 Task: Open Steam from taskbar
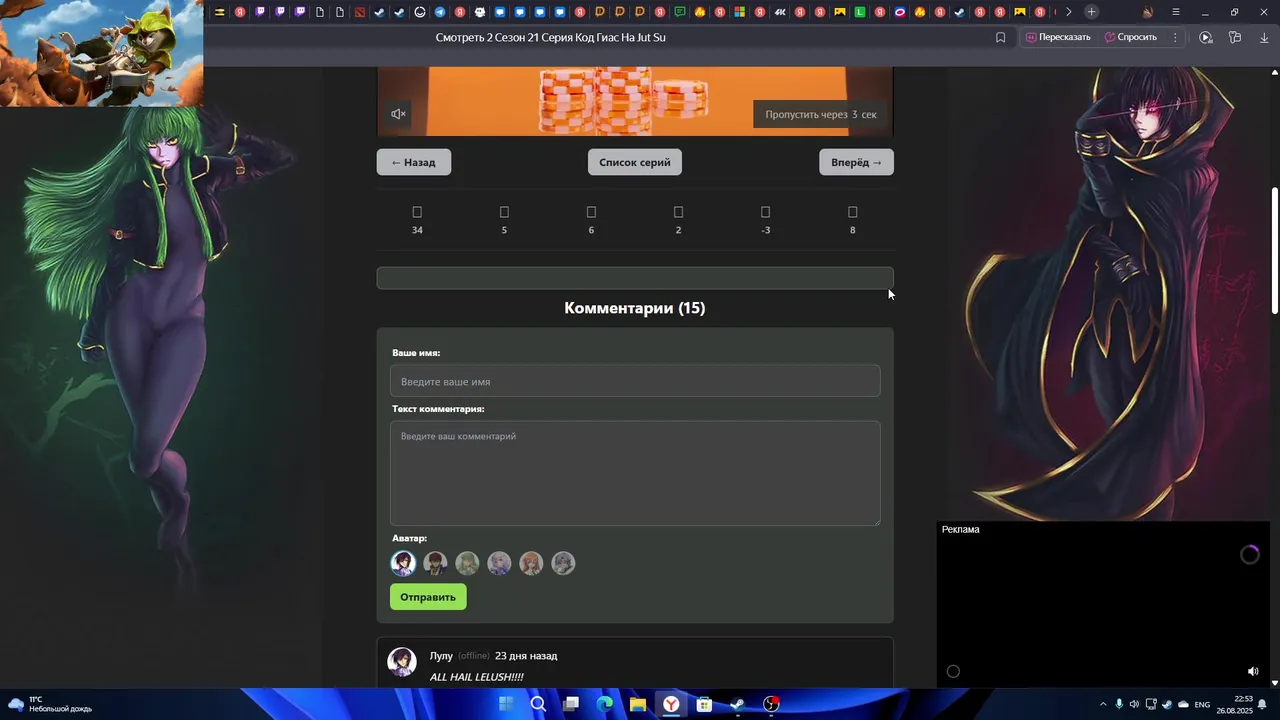click(737, 704)
